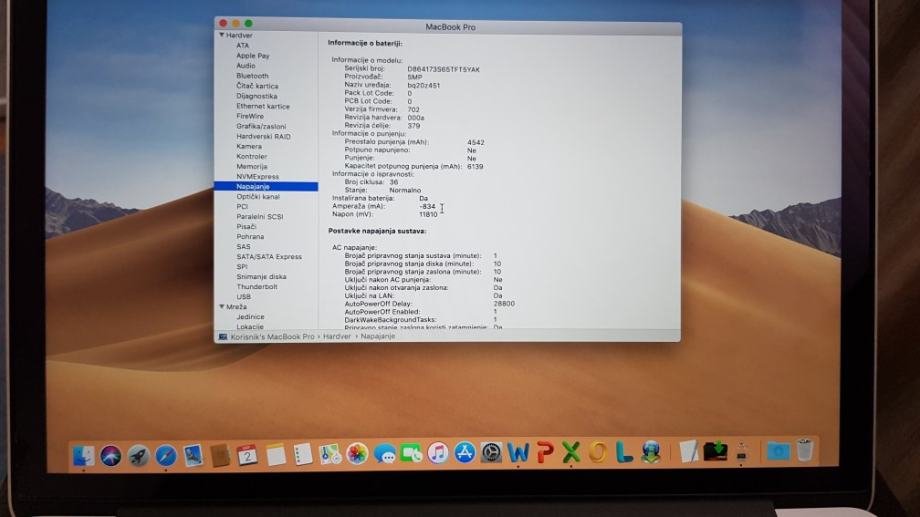The image size is (920, 517).
Task: Select highlighted Napajanje sidebar item
Action: coord(266,186)
